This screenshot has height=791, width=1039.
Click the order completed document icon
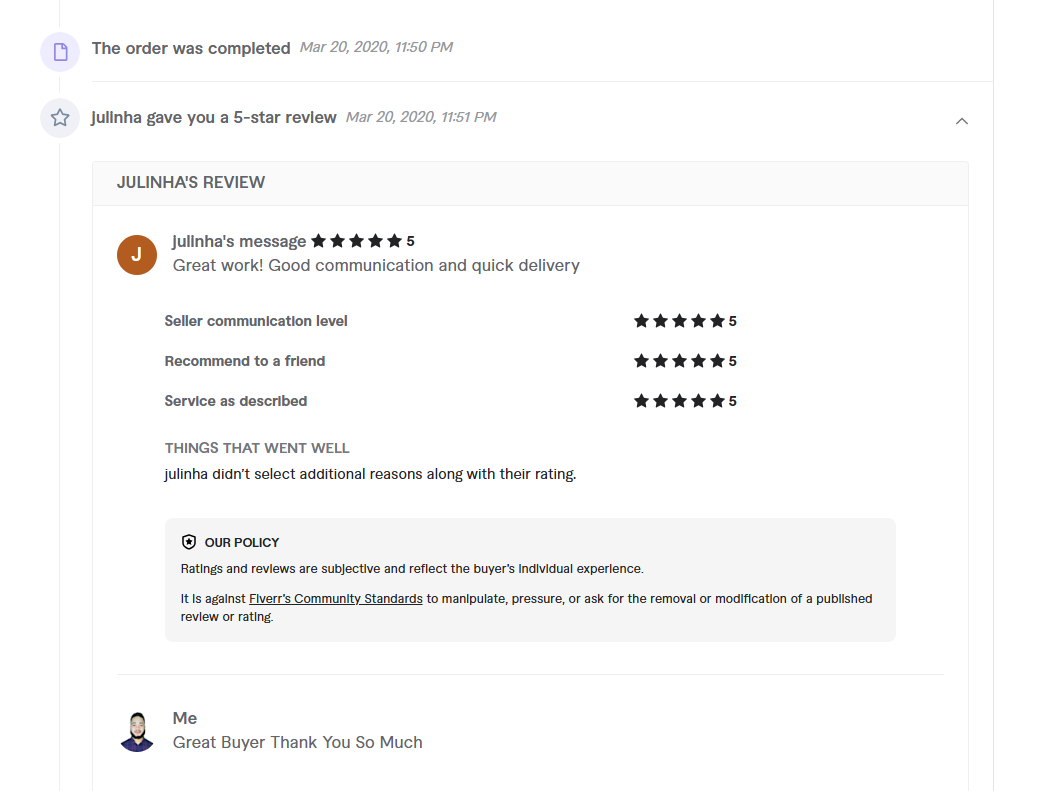tap(60, 51)
